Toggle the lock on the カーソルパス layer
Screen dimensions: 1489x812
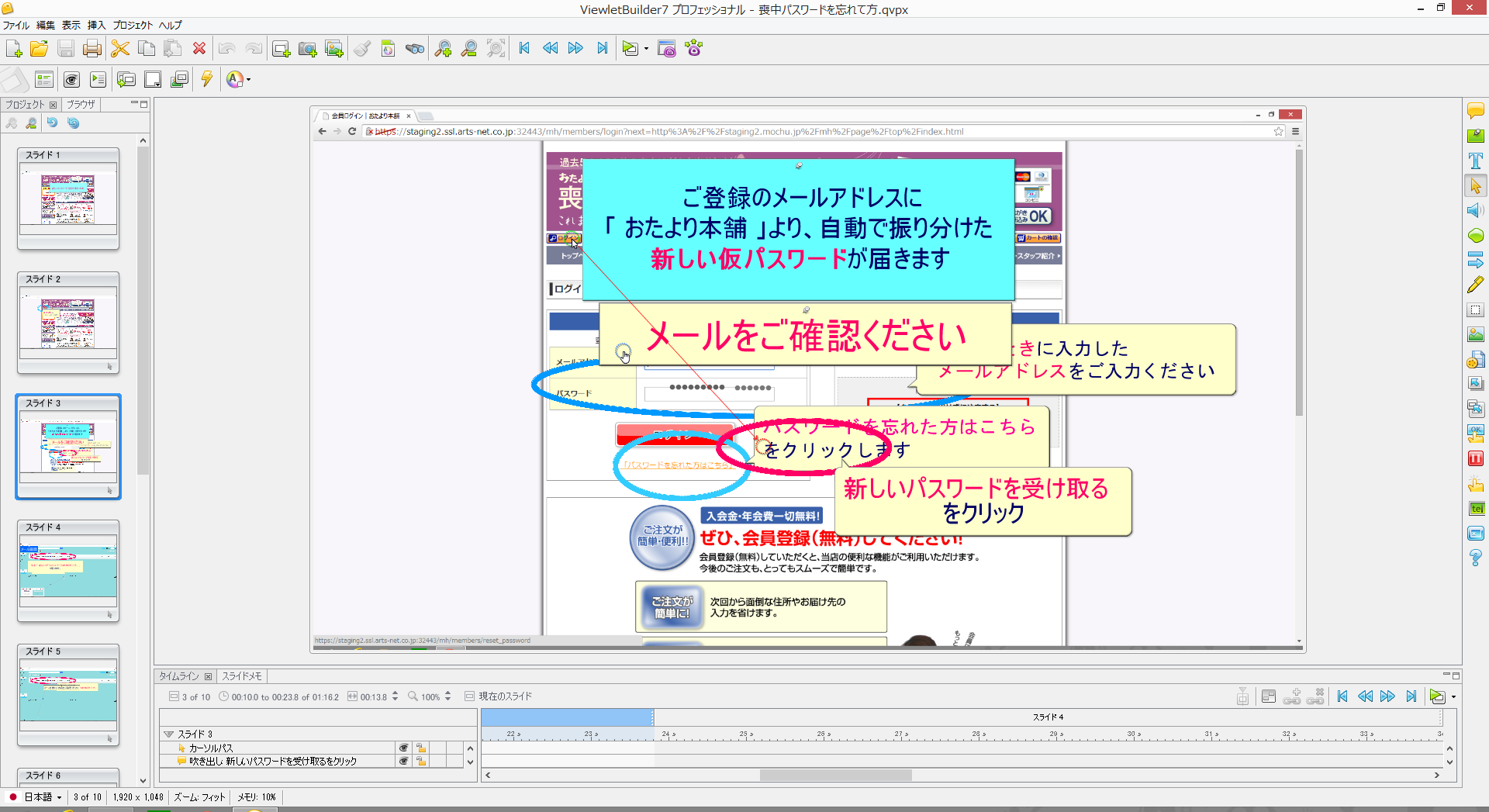pyautogui.click(x=421, y=748)
